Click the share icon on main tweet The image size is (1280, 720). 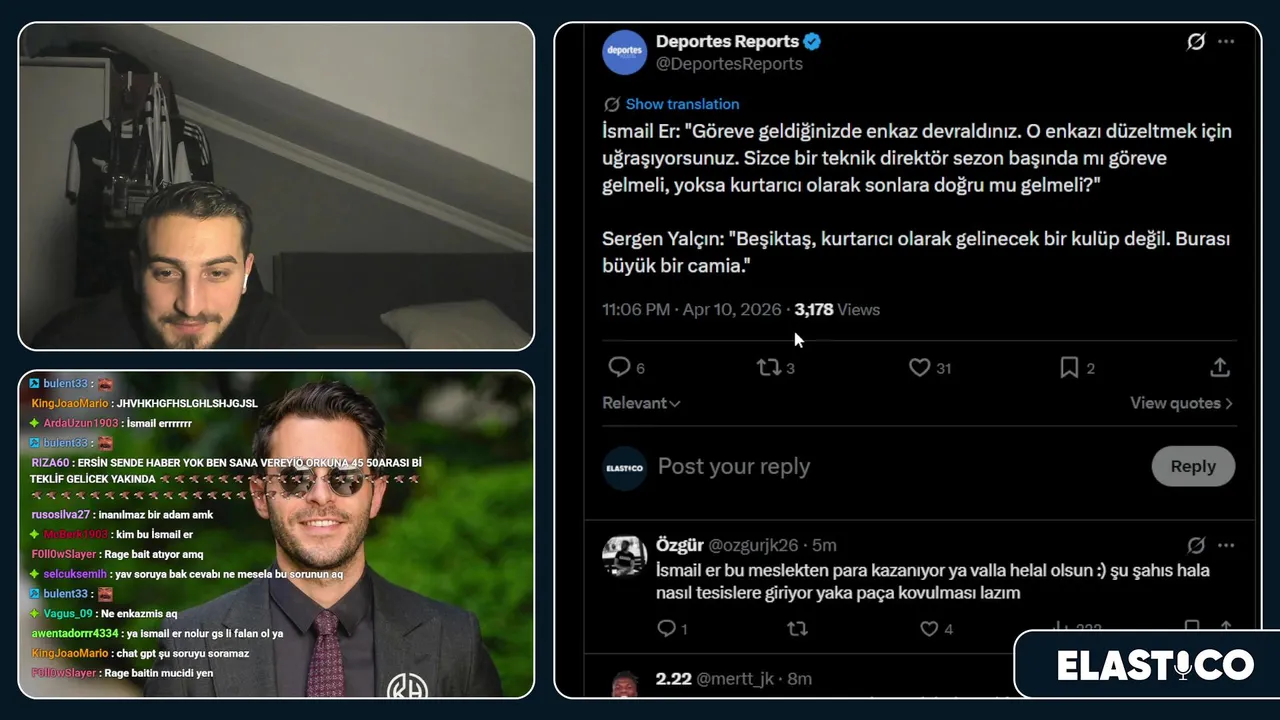[1219, 368]
